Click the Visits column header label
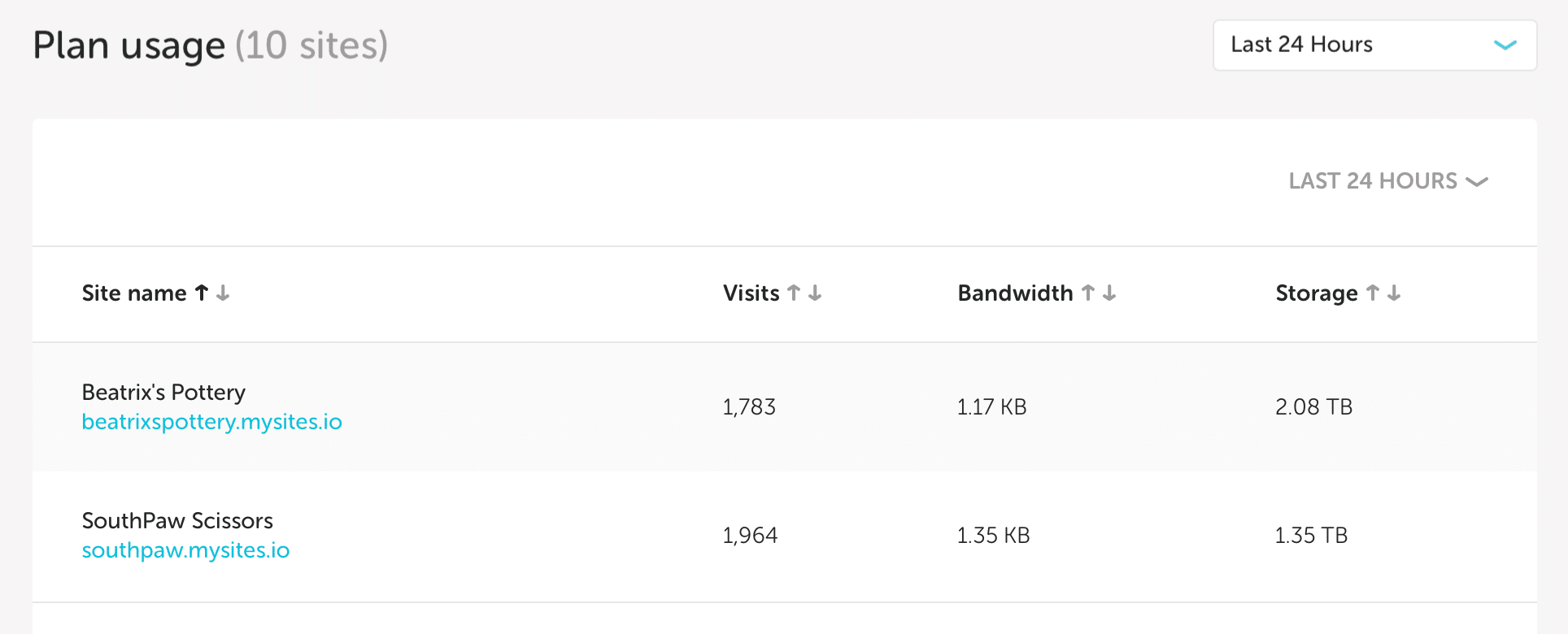This screenshot has height=634, width=1568. click(751, 293)
